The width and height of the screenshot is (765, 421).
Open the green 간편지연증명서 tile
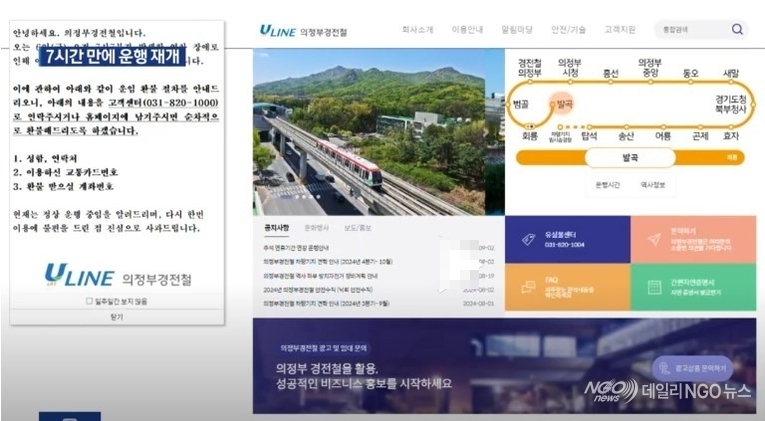pos(693,287)
